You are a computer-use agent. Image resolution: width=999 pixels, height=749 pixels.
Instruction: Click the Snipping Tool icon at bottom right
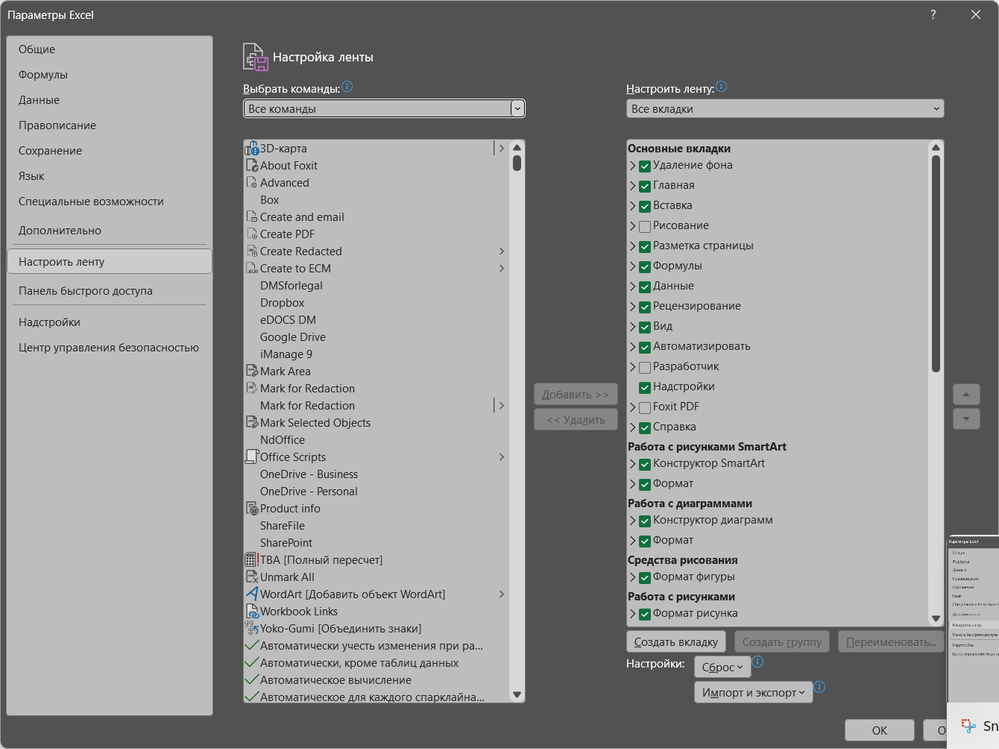tap(968, 725)
